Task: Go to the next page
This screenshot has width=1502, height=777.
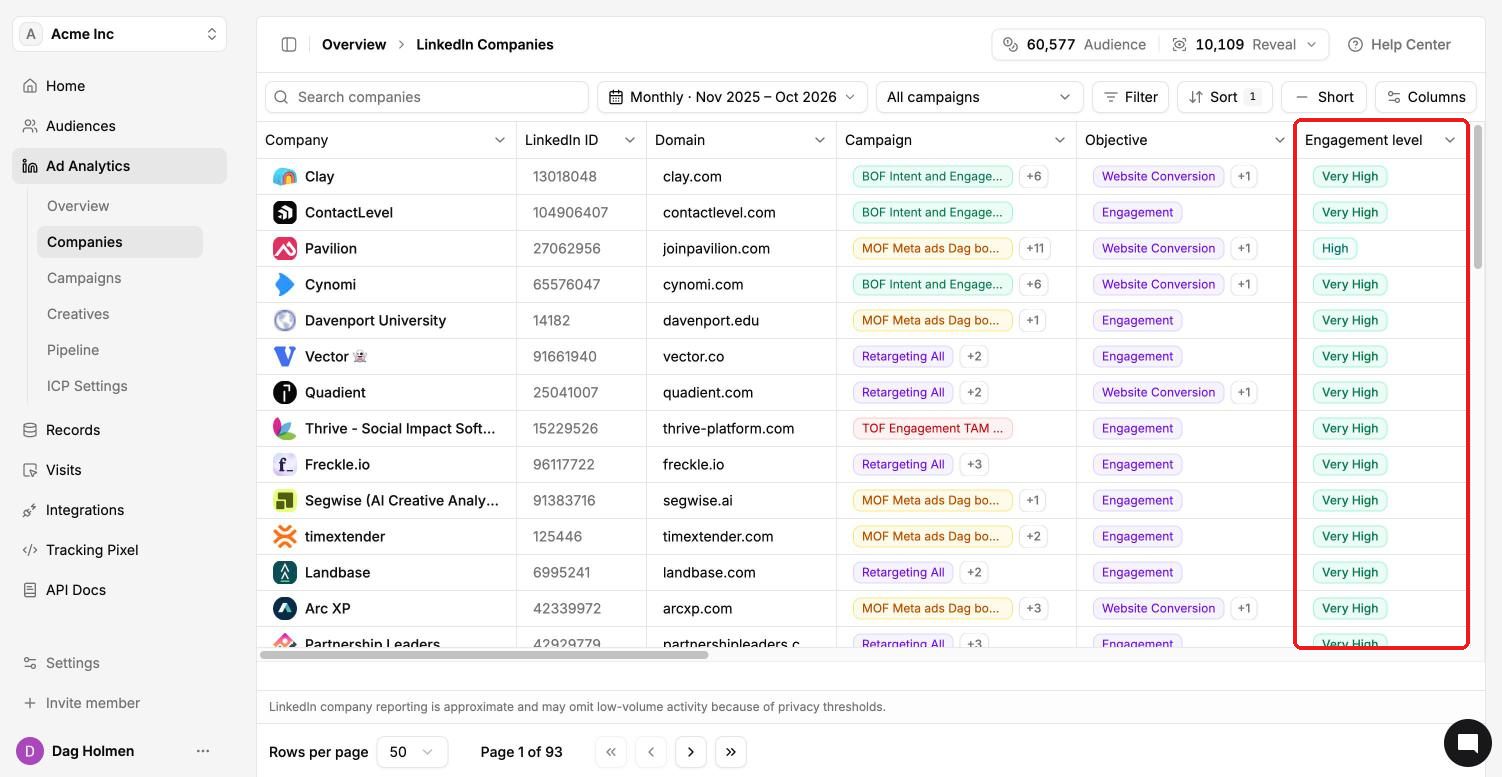Action: pos(691,752)
